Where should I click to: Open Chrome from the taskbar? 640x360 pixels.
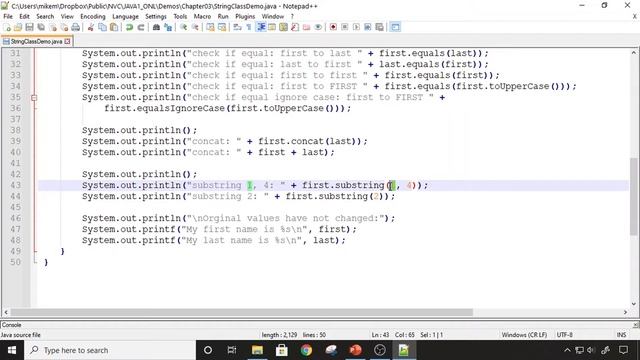(306, 350)
